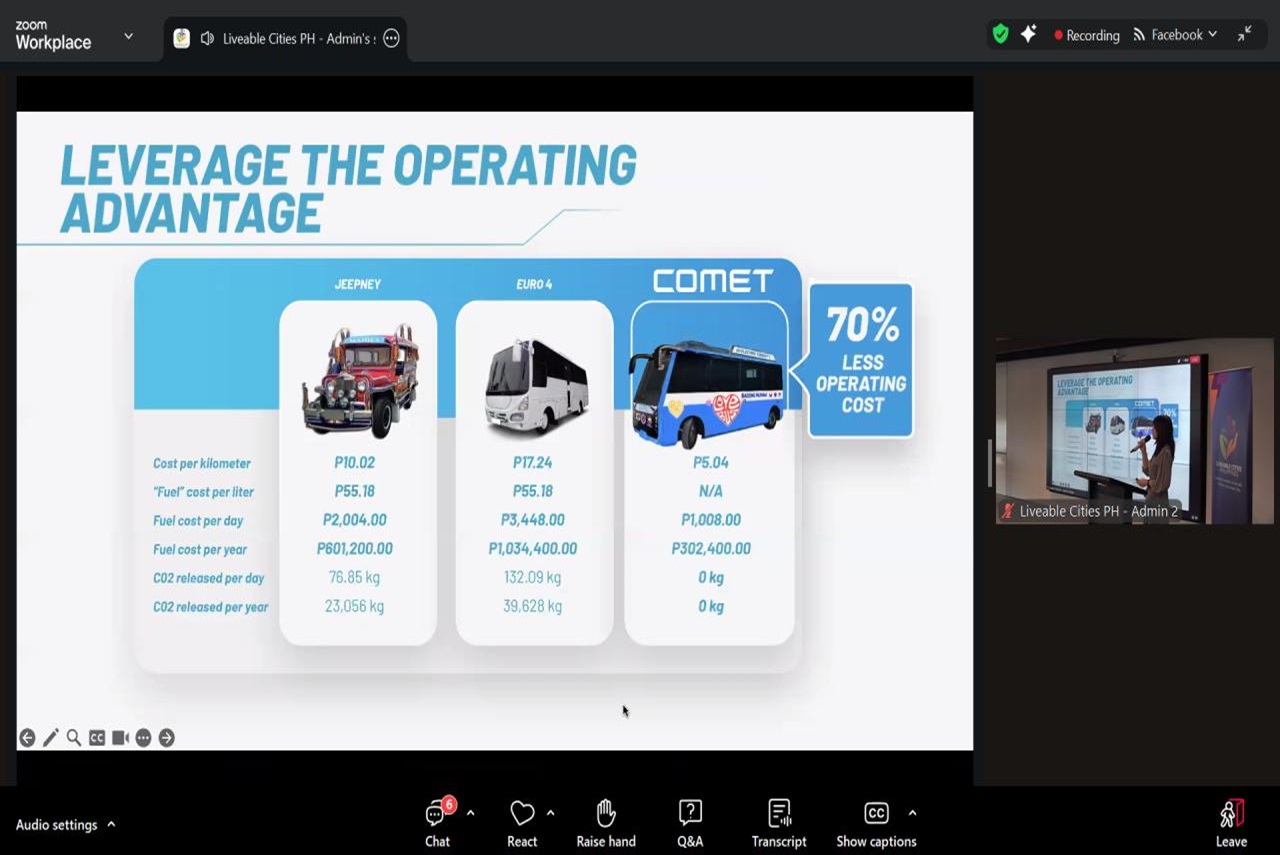The image size is (1280, 855).
Task: Open slide show more options ellipsis
Action: 143,738
